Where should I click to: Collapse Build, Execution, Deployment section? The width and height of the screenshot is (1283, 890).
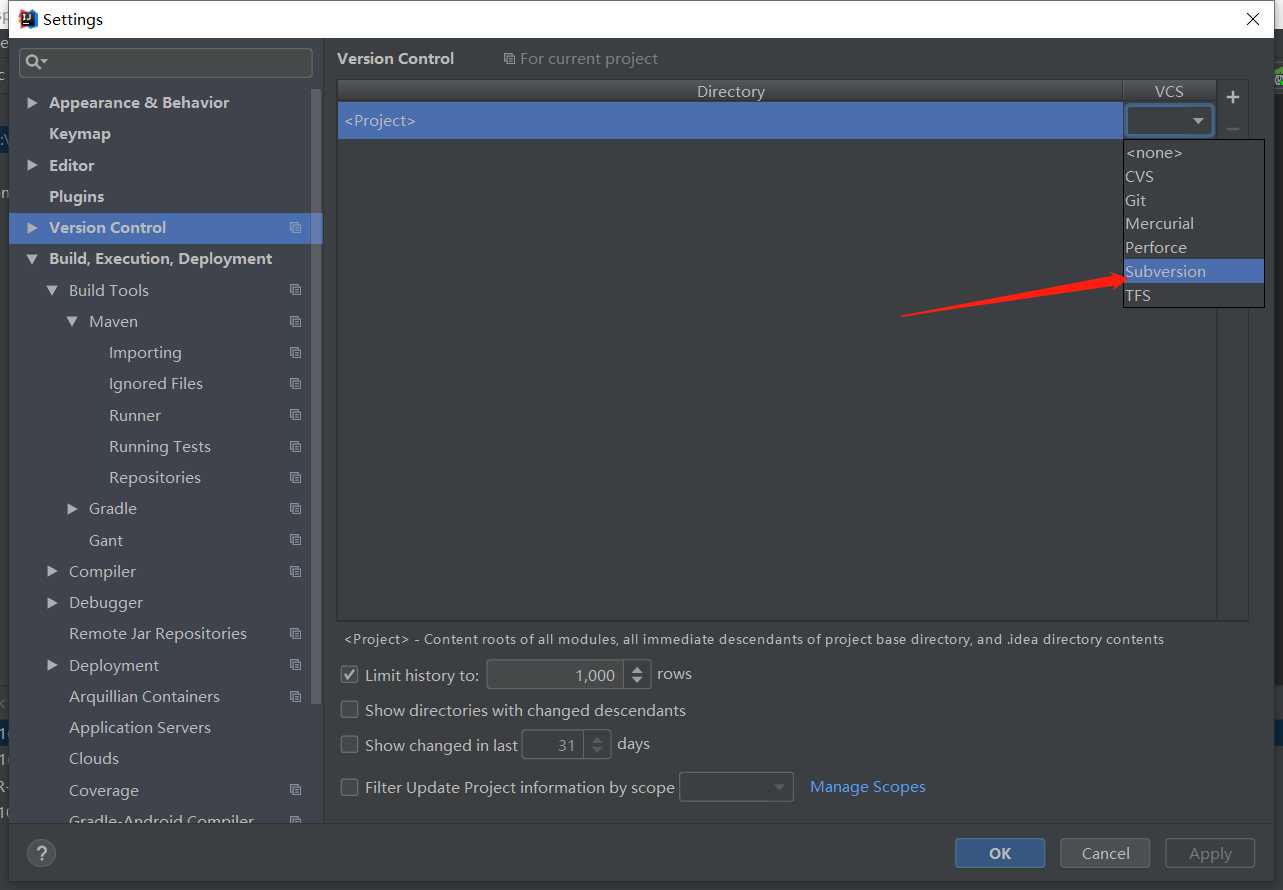32,259
